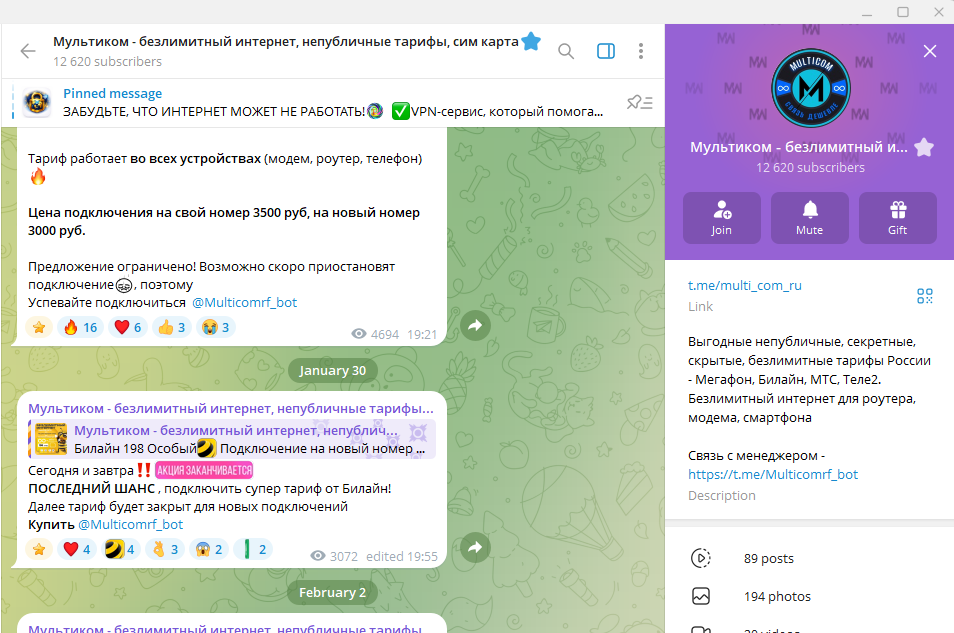954x633 pixels.
Task: Forward the Билайн 198 Особый post
Action: point(475,547)
